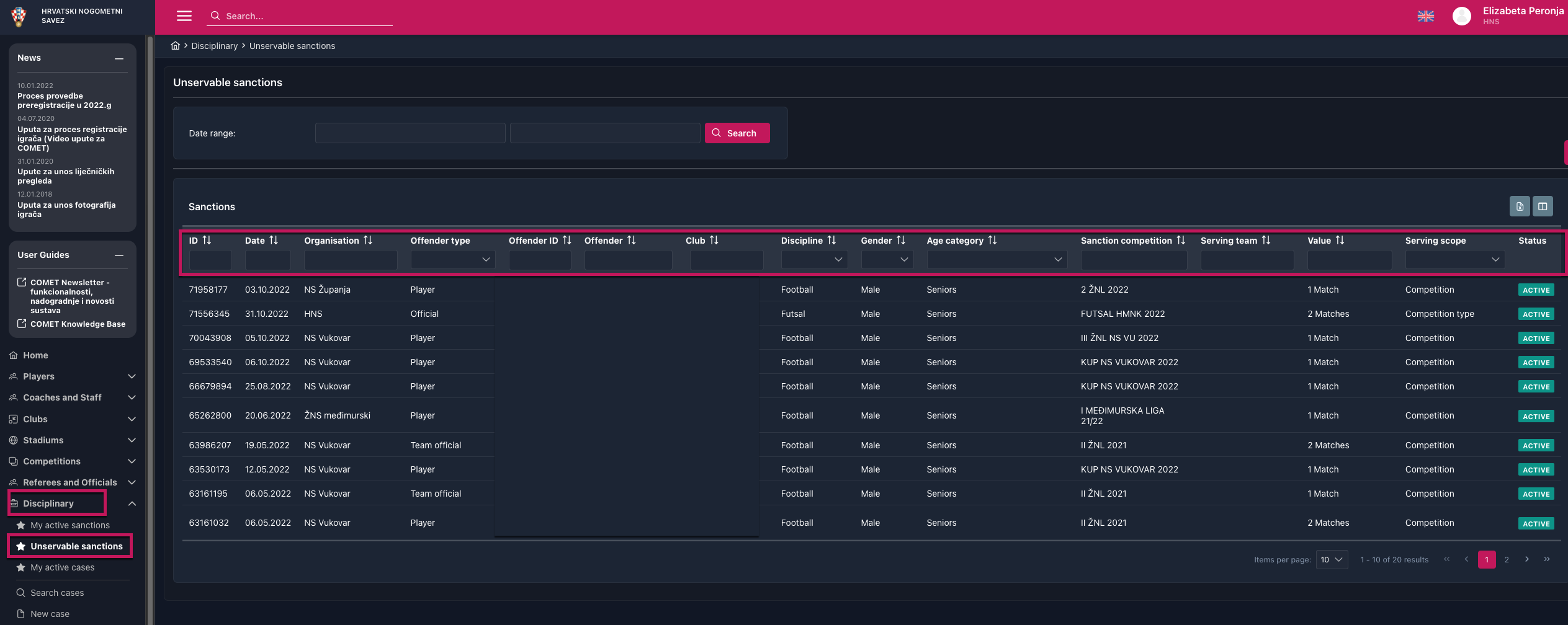Image resolution: width=1568 pixels, height=625 pixels.
Task: Sort sanctions by Date column
Action: (274, 241)
